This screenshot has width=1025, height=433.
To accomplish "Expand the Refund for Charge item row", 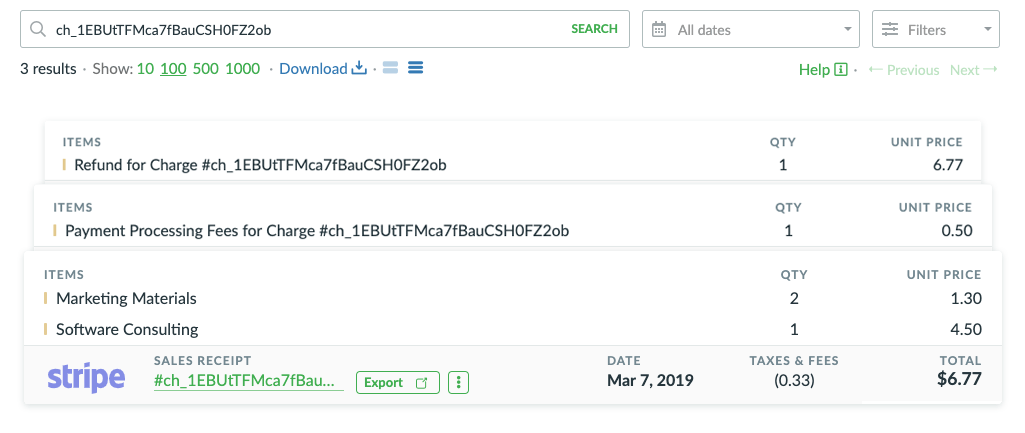I will [x=260, y=165].
